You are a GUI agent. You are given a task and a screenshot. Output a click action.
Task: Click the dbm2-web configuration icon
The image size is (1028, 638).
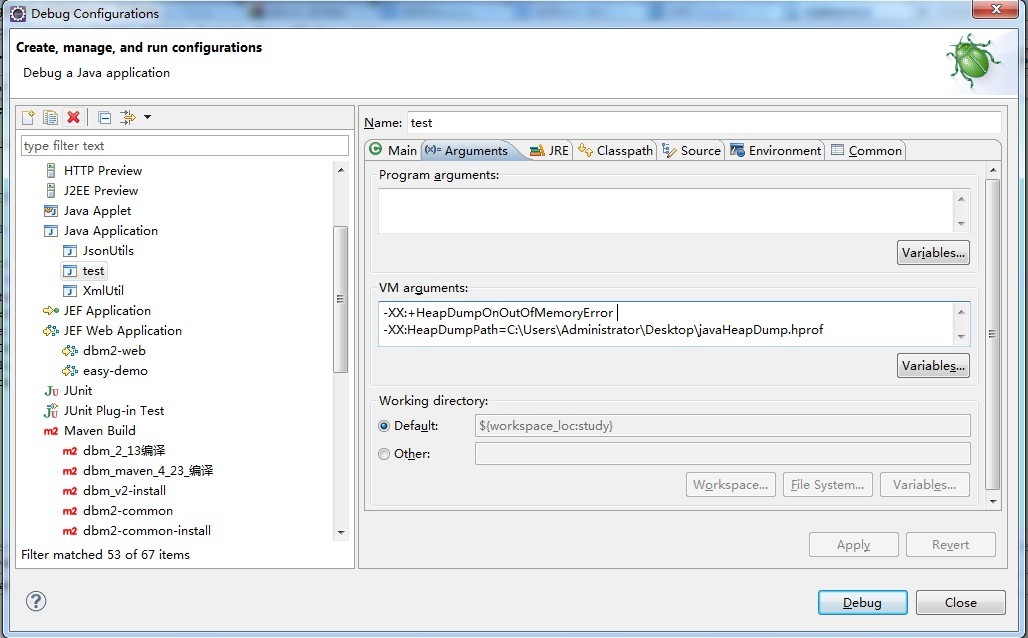coord(69,351)
